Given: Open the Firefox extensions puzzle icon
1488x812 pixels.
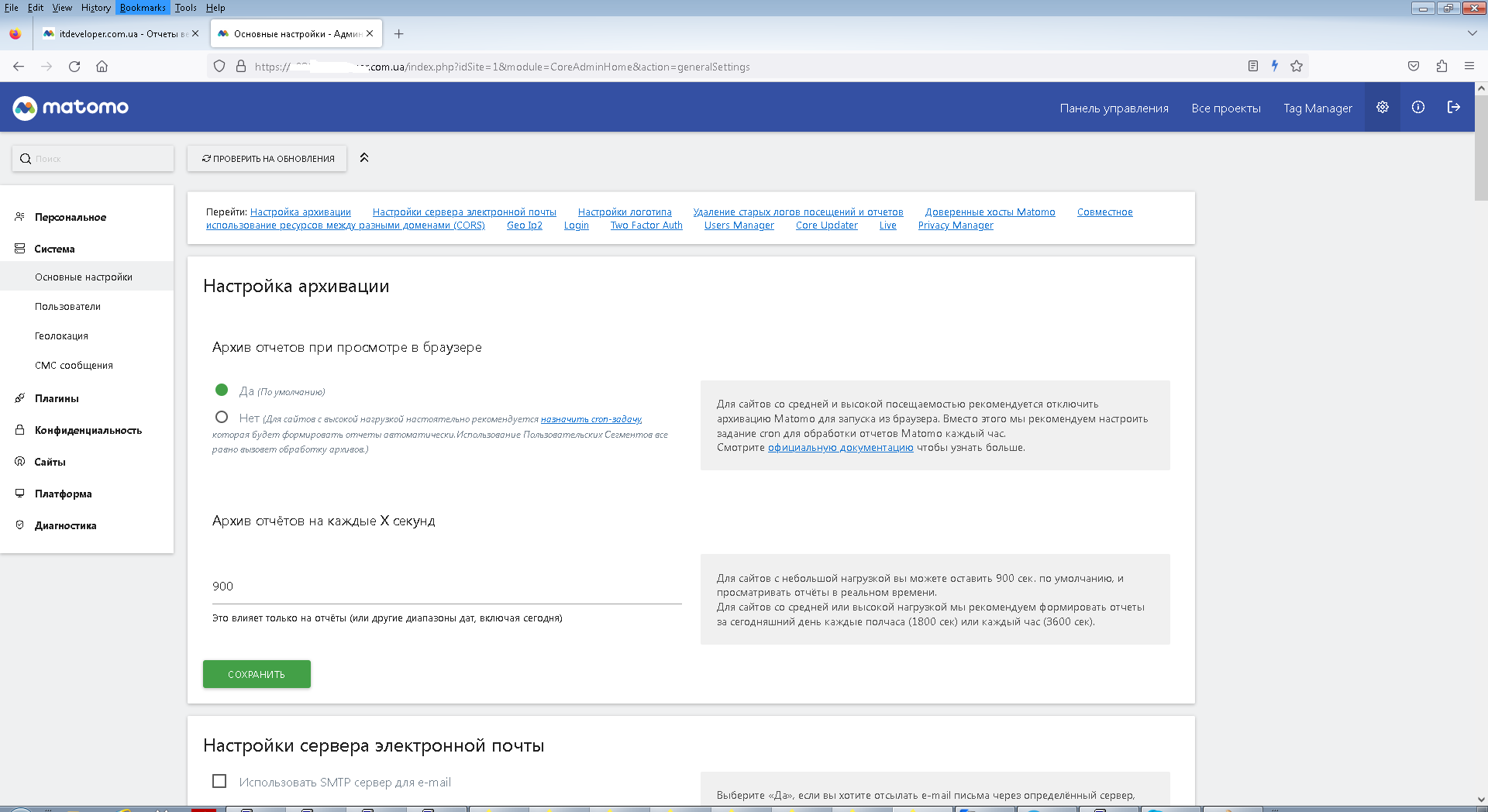Looking at the screenshot, I should [x=1441, y=67].
